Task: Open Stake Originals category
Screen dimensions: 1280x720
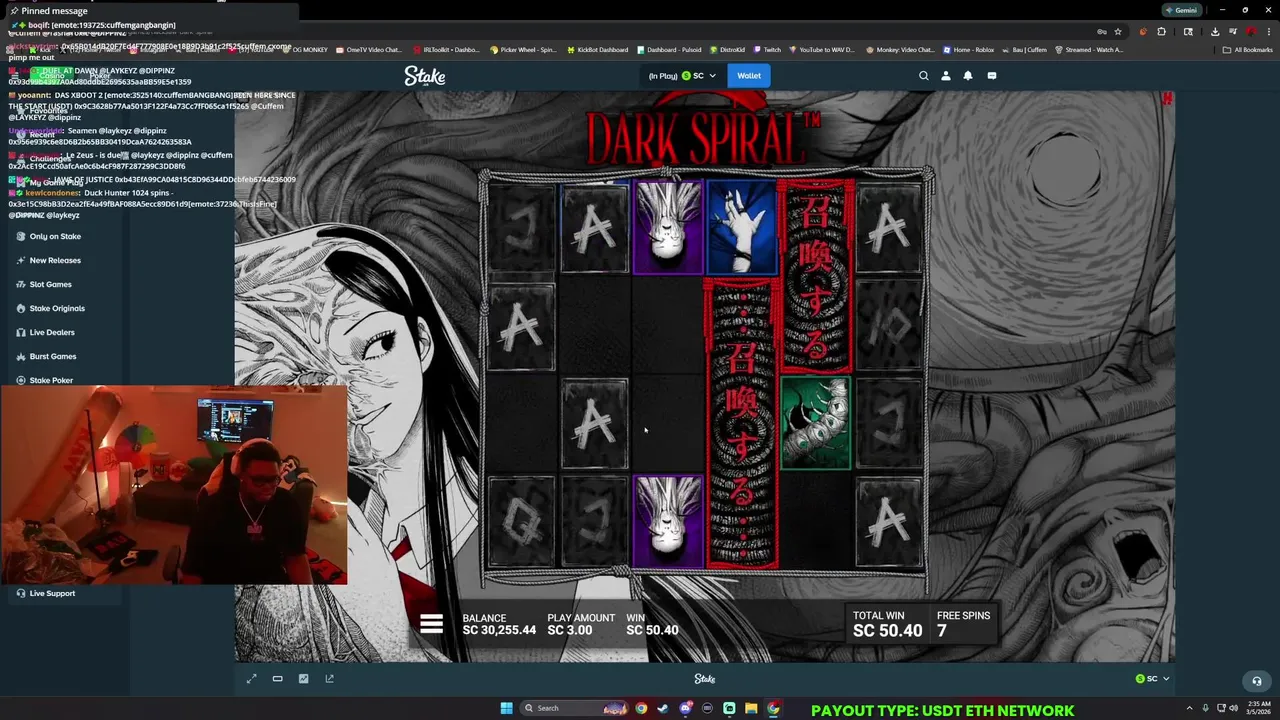Action: [57, 308]
